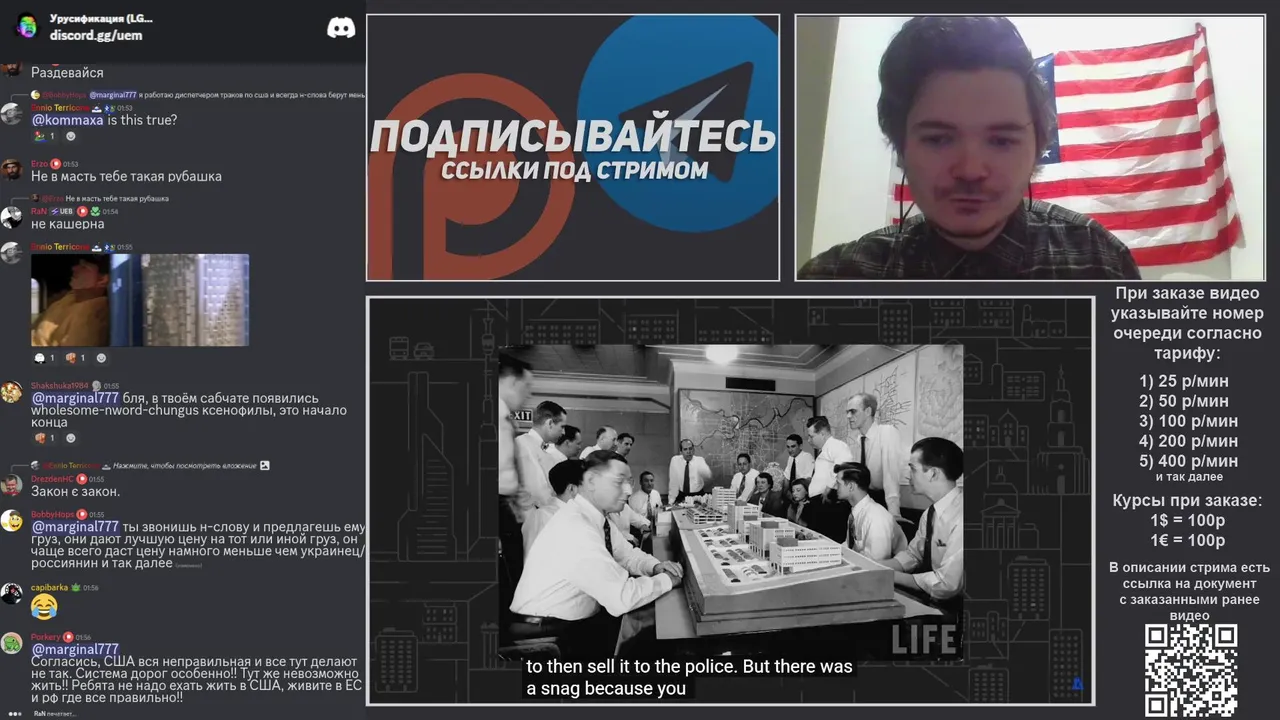Click the @kommaxa mention
Viewport: 1280px width, 720px height.
click(x=67, y=120)
